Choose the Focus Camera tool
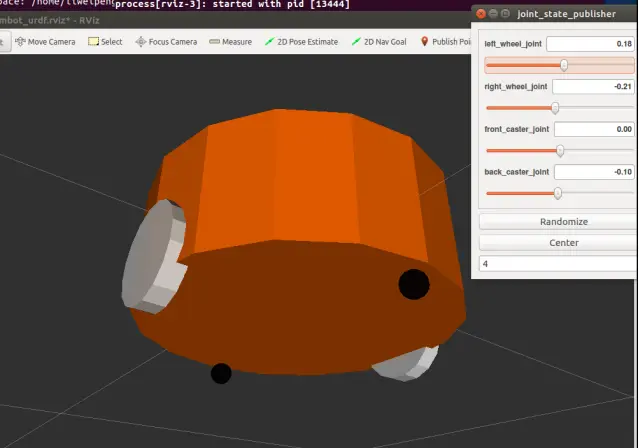639x448 pixels. pyautogui.click(x=166, y=42)
